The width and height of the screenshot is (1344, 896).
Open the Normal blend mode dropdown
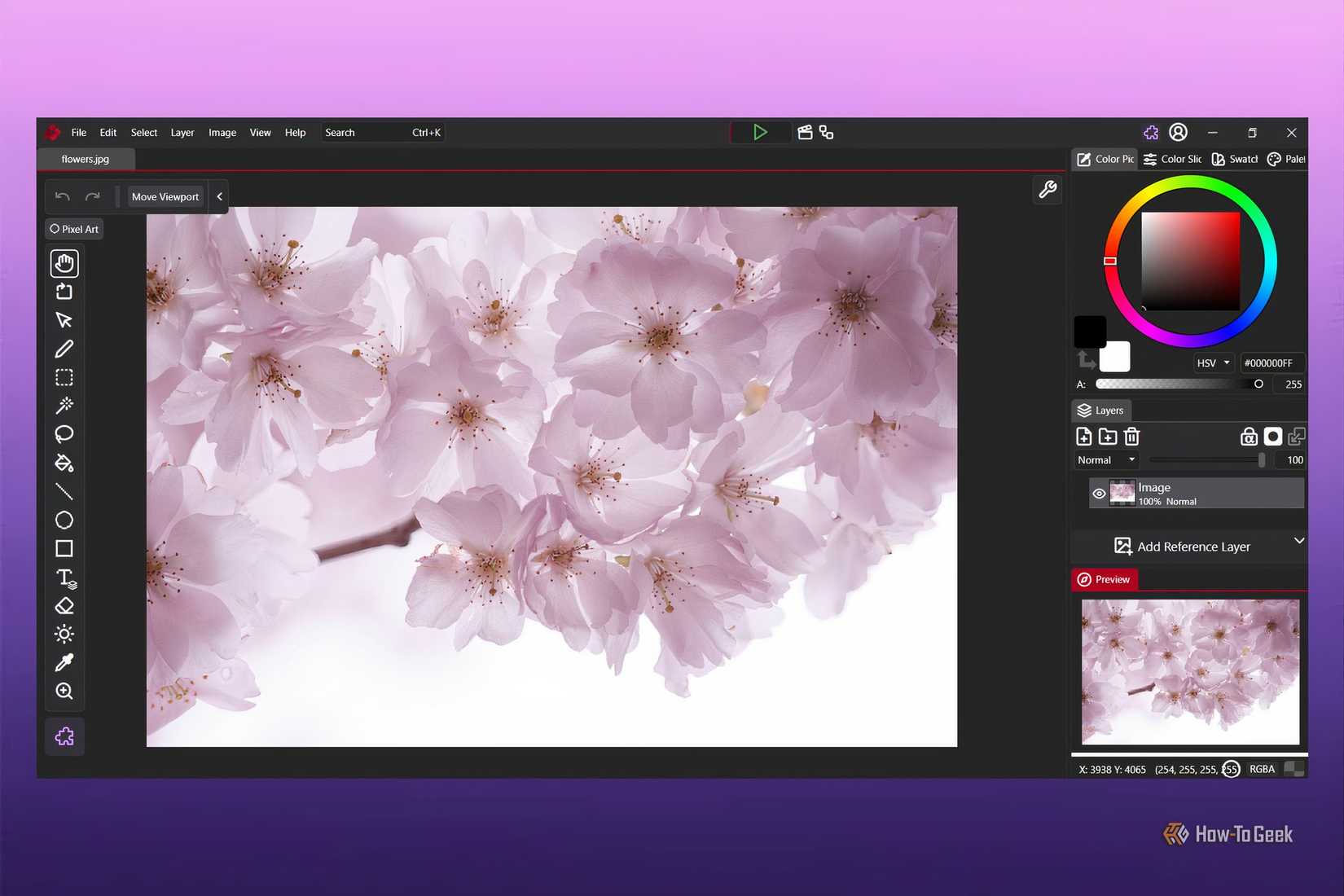tap(1106, 460)
